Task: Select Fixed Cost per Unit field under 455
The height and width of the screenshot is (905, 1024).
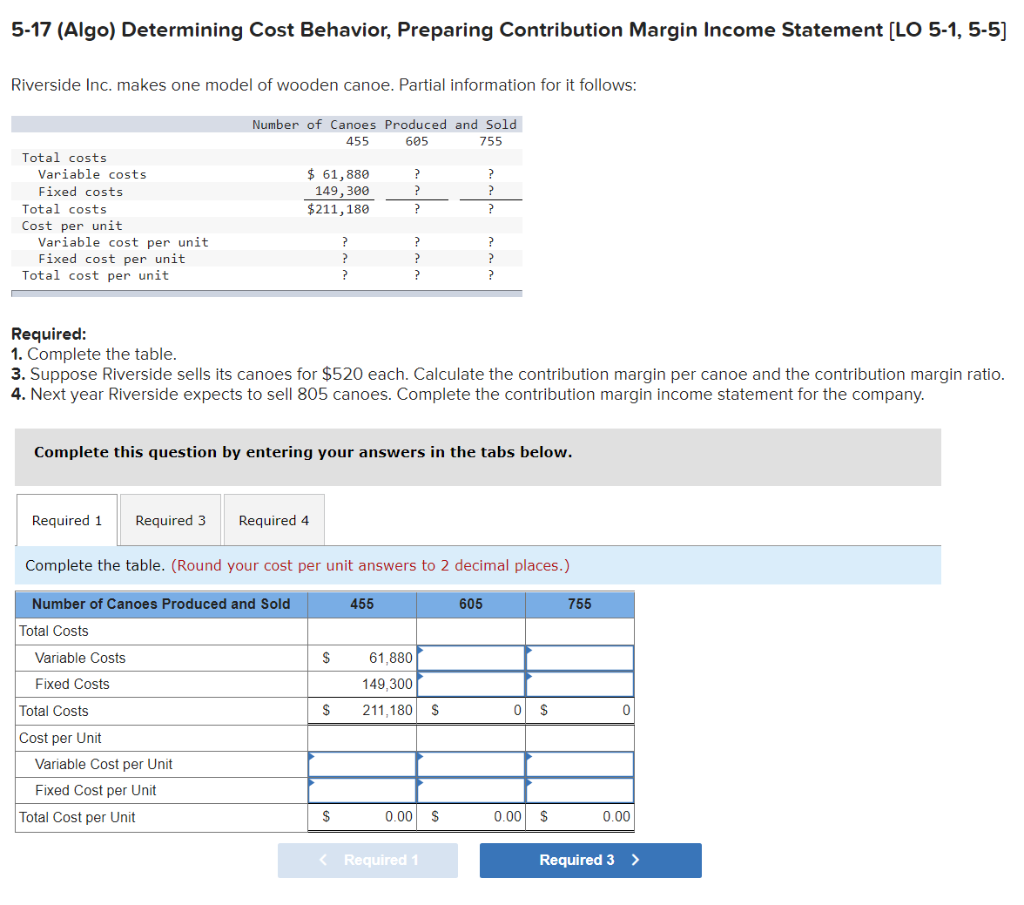Action: click(x=361, y=790)
